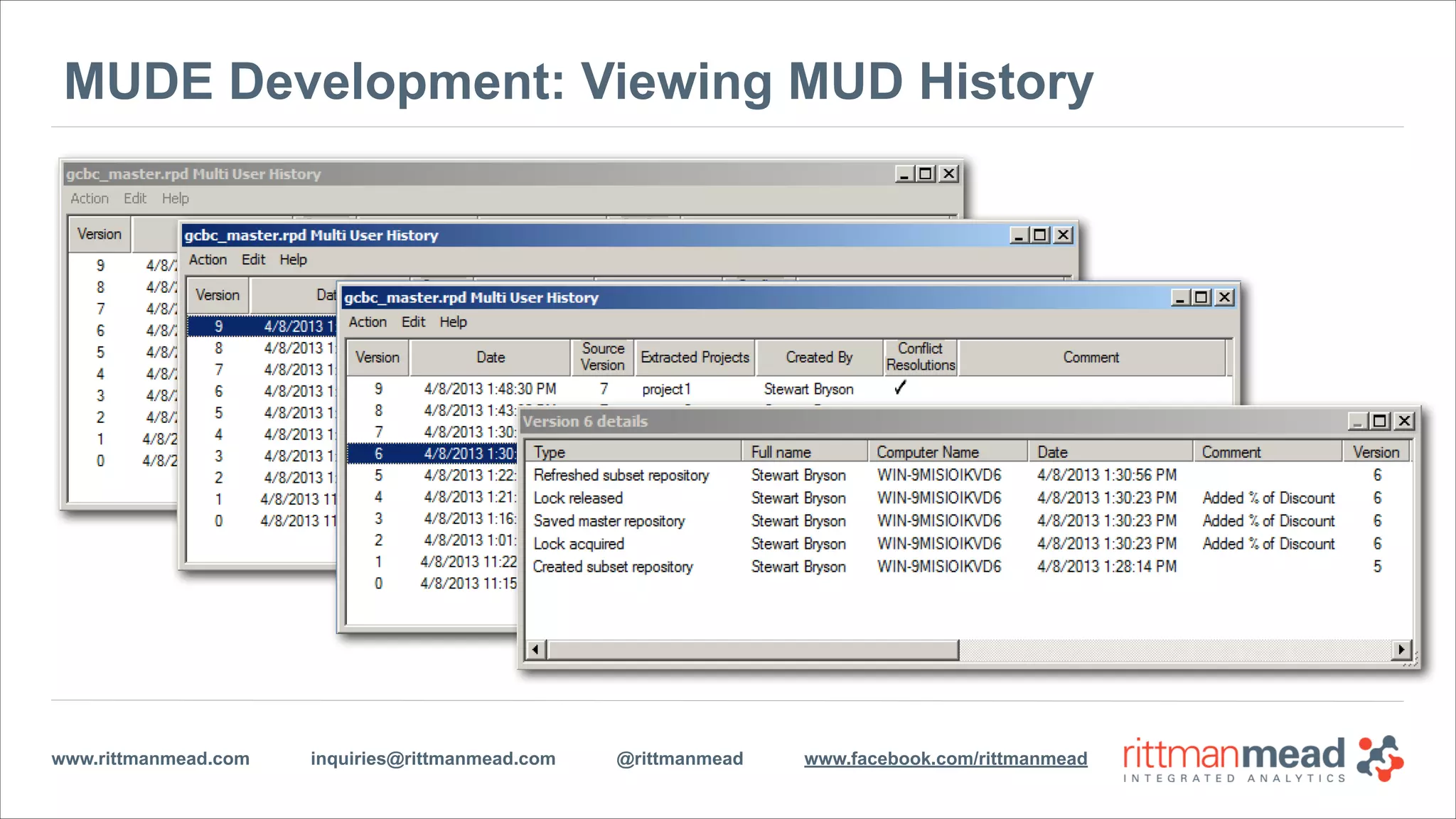This screenshot has height=819, width=1456.
Task: Maximize the front Multi User History window
Action: (1201, 297)
